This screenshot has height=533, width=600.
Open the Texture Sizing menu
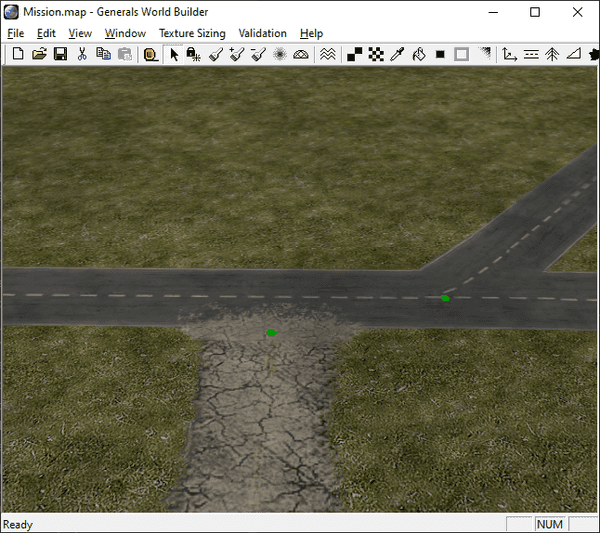point(192,33)
